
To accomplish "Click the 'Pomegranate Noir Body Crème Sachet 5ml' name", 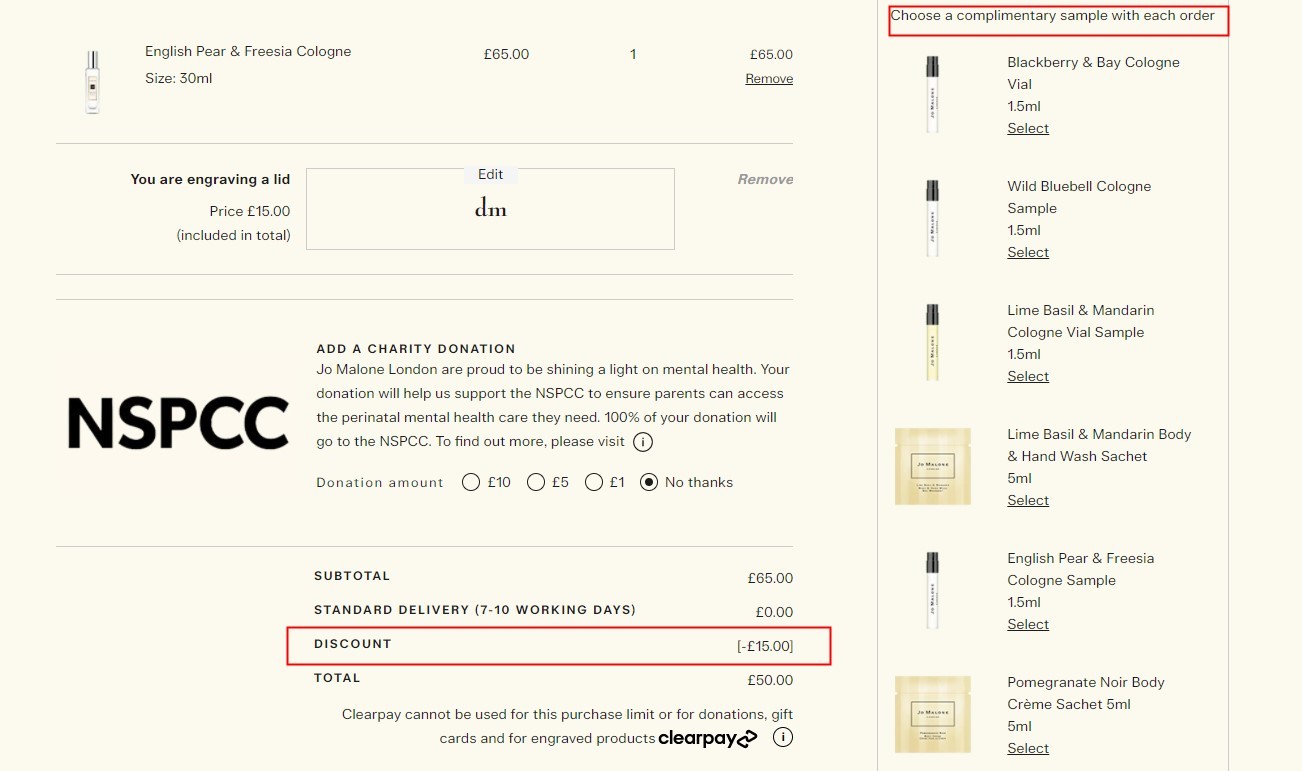I will coord(1086,693).
